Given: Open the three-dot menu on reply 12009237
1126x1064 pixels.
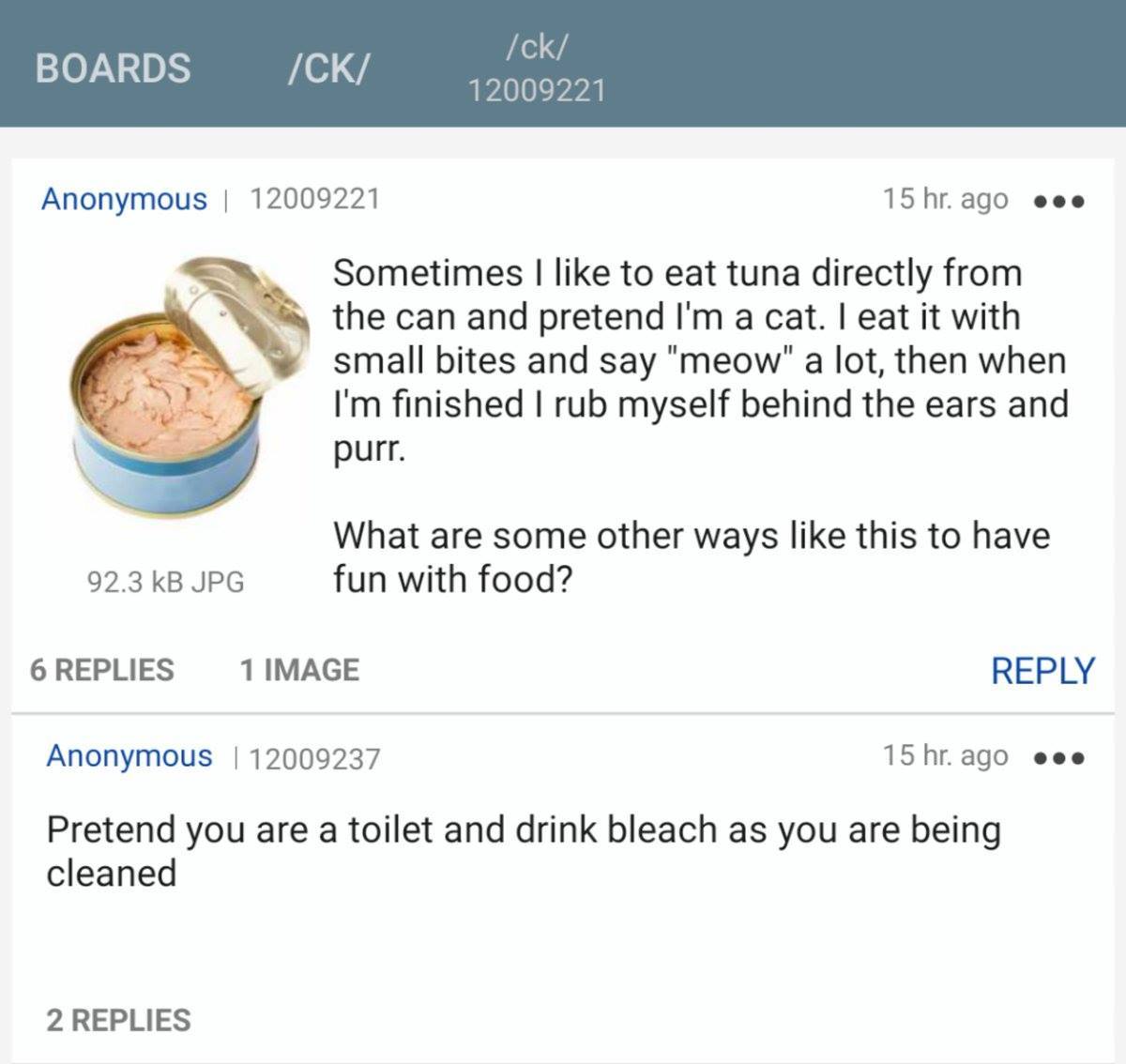Looking at the screenshot, I should click(1058, 758).
